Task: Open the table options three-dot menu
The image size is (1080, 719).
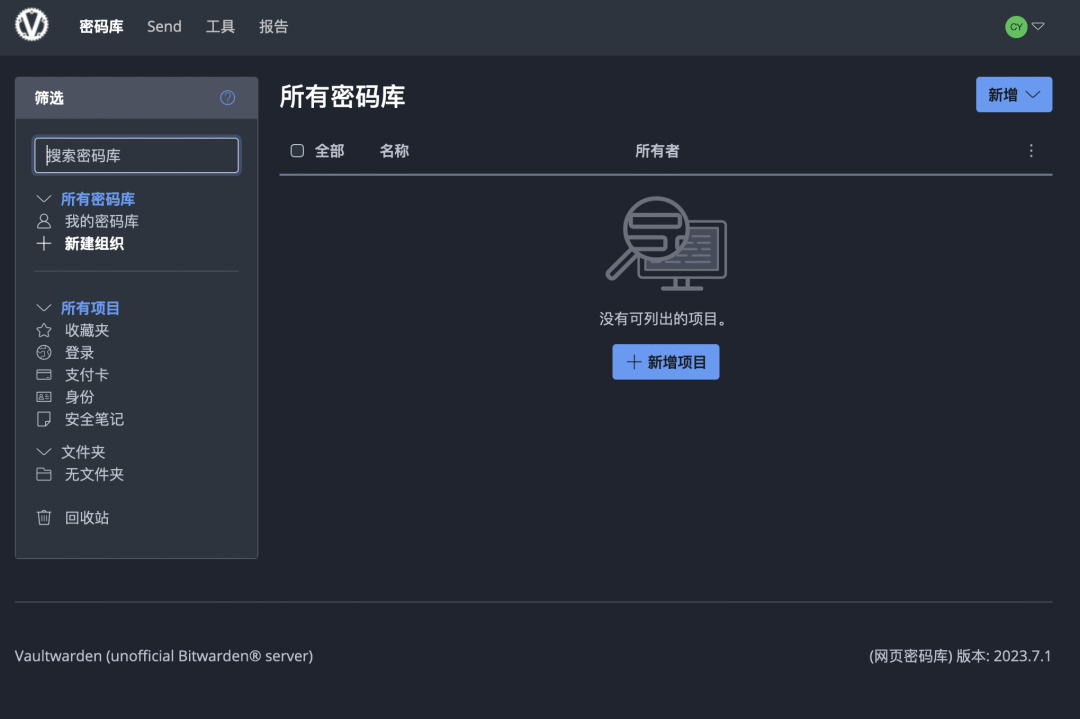Action: tap(1031, 150)
